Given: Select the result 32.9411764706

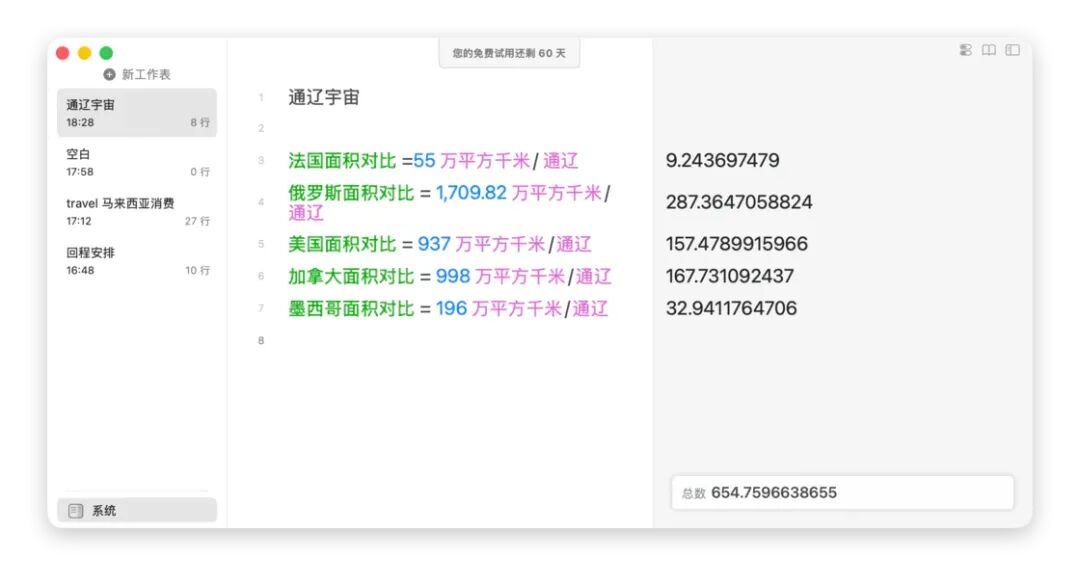Looking at the screenshot, I should 731,309.
